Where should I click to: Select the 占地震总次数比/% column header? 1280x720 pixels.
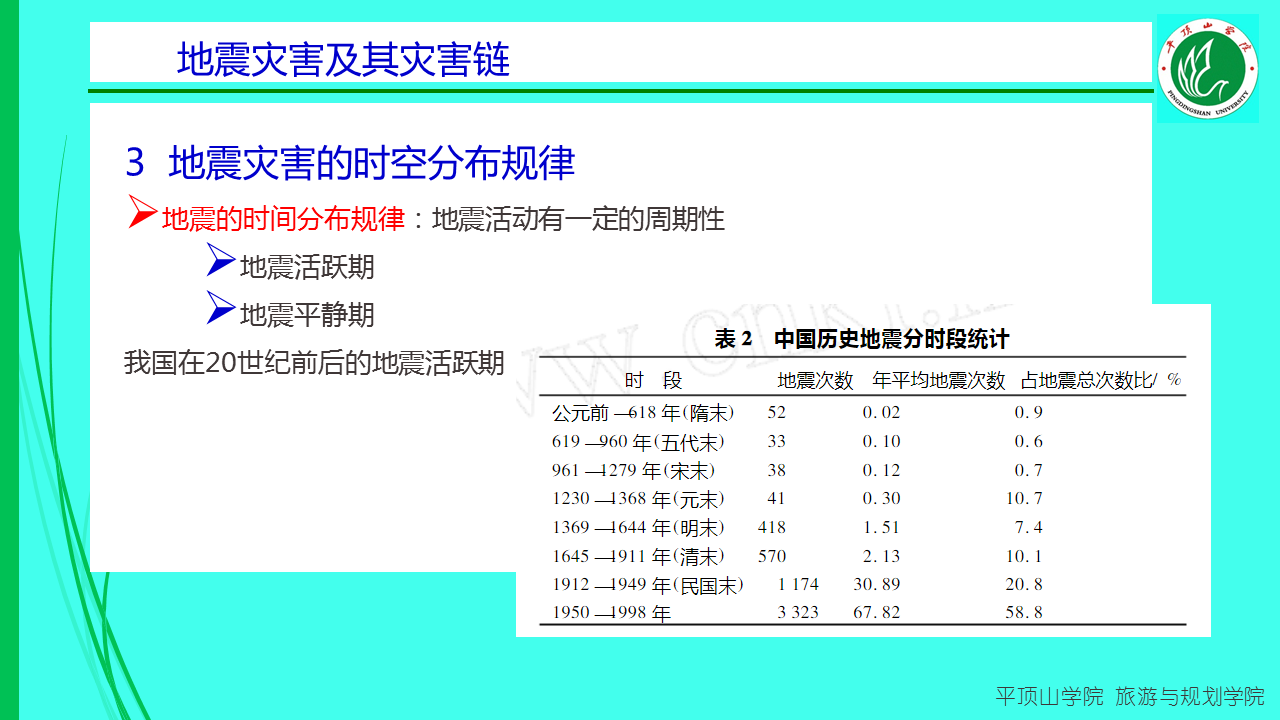click(1100, 380)
